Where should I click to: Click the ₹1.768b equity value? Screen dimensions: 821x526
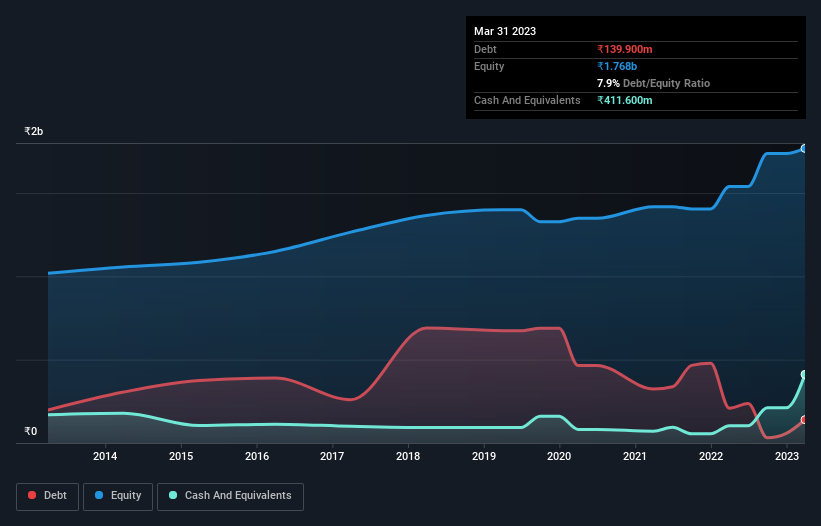[x=617, y=66]
